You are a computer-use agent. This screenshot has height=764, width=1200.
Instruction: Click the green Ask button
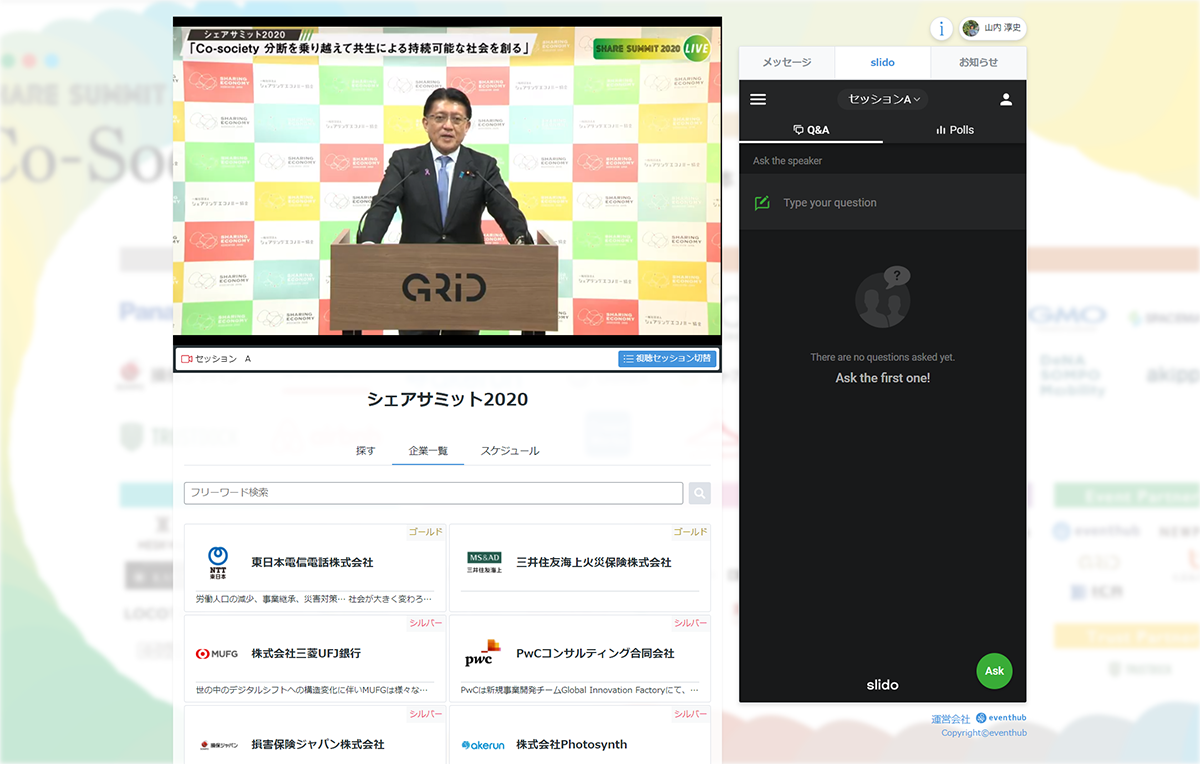[994, 671]
